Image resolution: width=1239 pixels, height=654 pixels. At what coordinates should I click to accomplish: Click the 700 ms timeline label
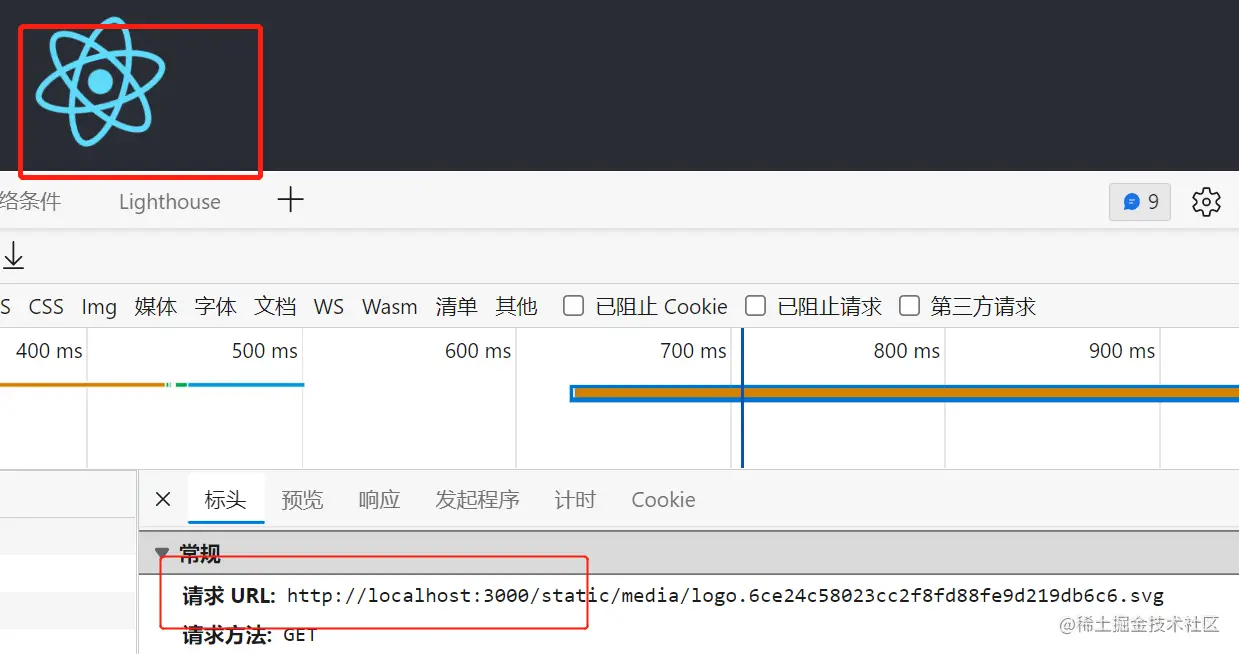pos(693,351)
